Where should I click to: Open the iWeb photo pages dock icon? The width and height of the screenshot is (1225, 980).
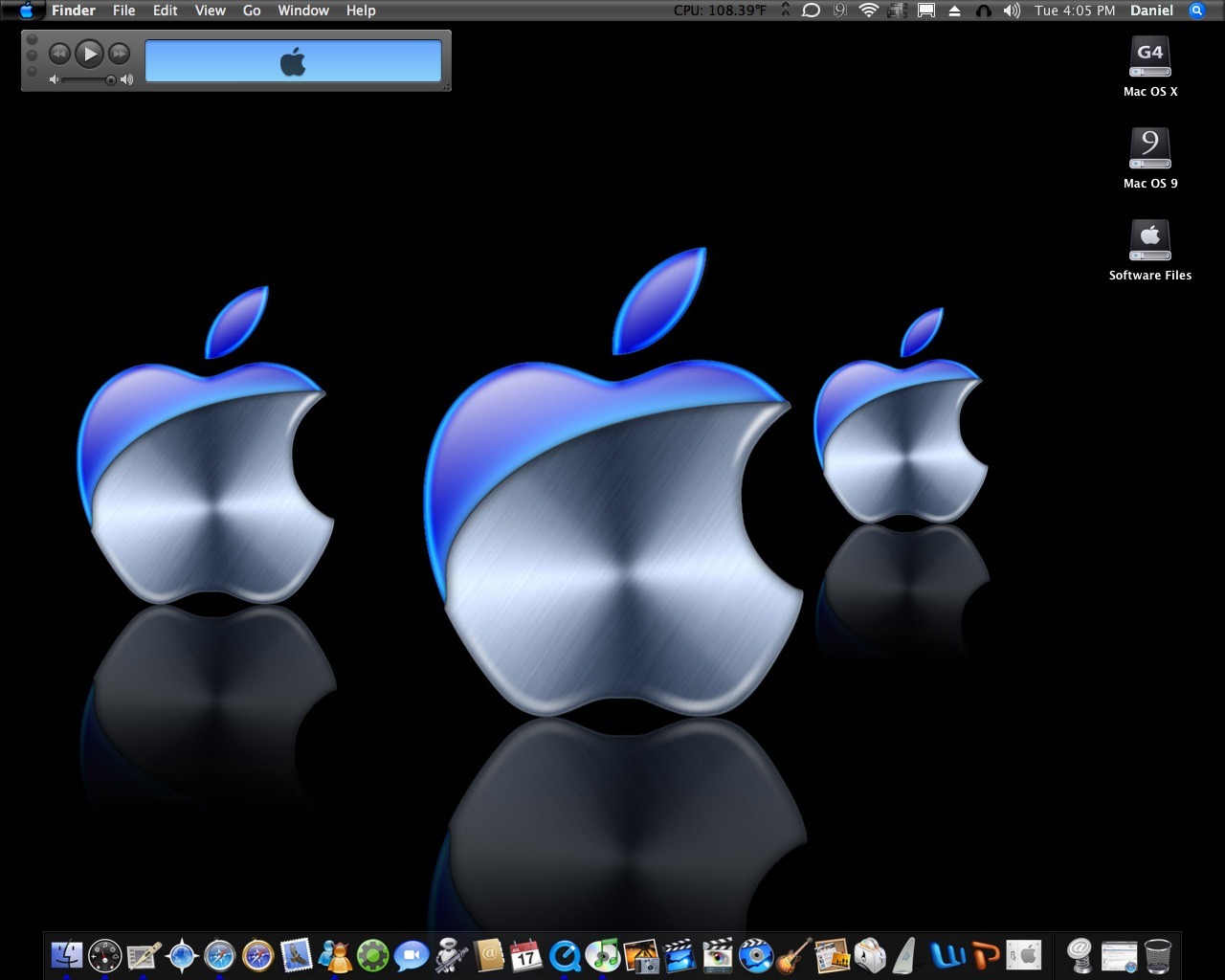[833, 954]
